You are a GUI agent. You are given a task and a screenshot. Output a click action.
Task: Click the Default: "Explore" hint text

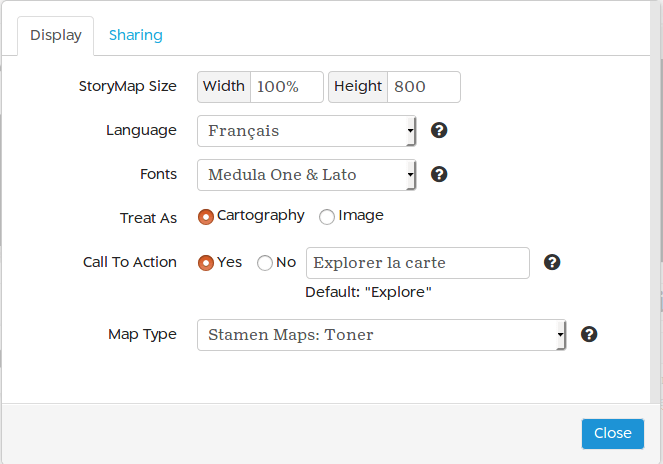pyautogui.click(x=368, y=292)
